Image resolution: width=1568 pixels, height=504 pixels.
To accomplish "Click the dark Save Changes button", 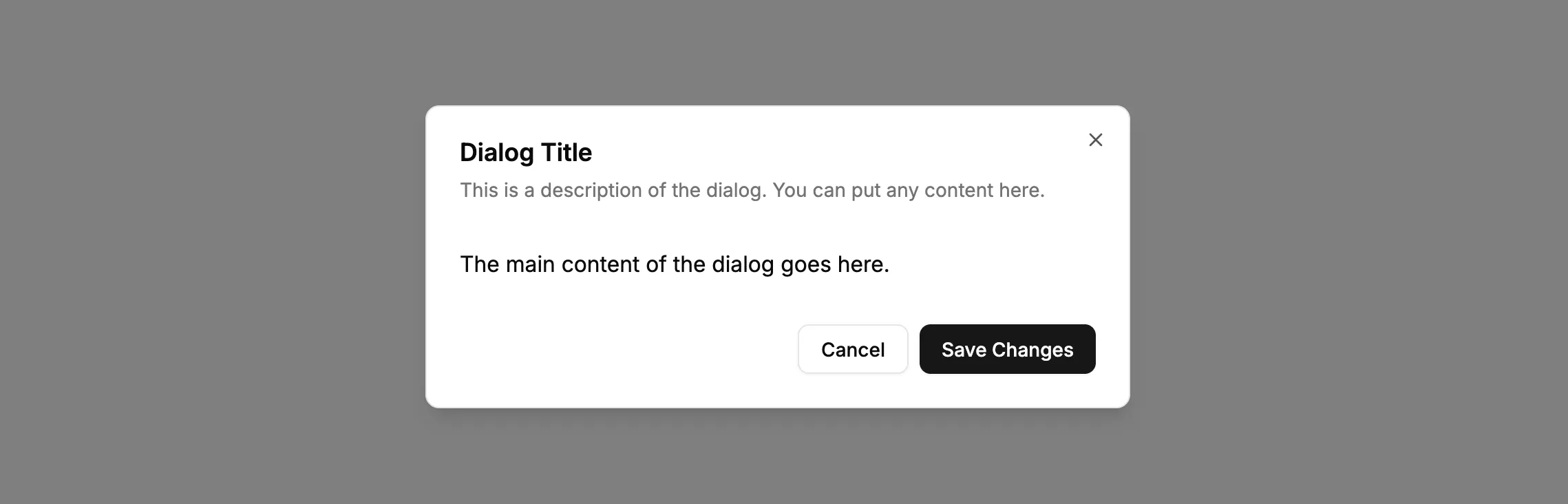I will (1007, 349).
